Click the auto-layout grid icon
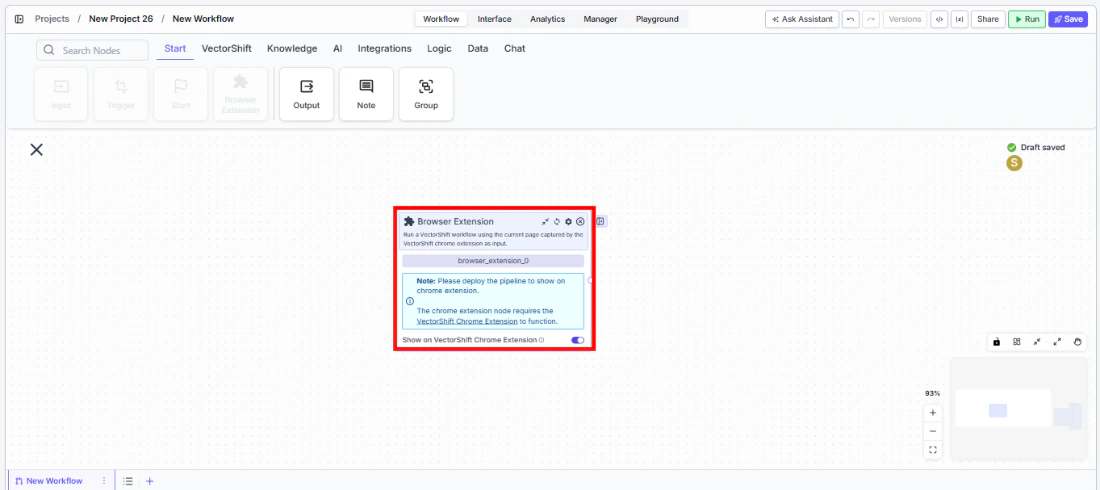Viewport: 1100px width, 490px height. [x=1017, y=342]
